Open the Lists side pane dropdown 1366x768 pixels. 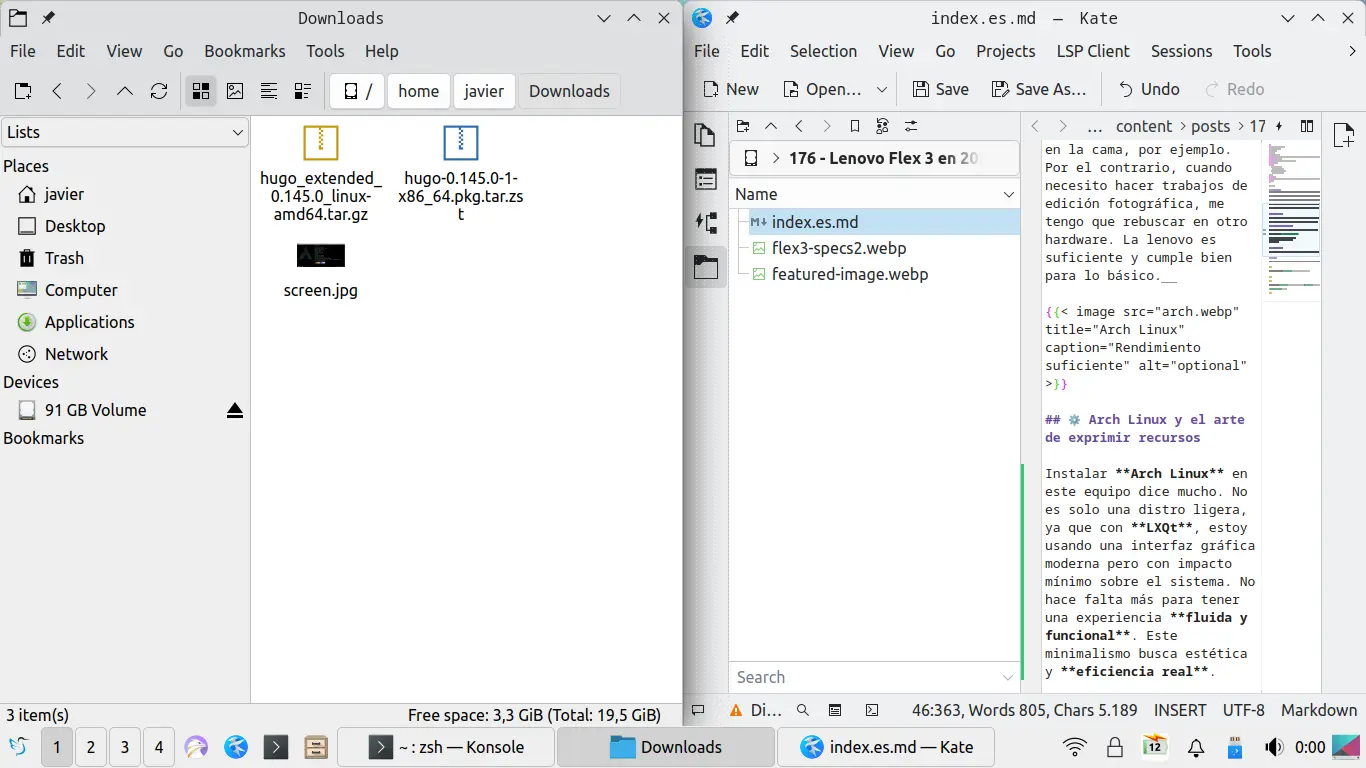[125, 132]
